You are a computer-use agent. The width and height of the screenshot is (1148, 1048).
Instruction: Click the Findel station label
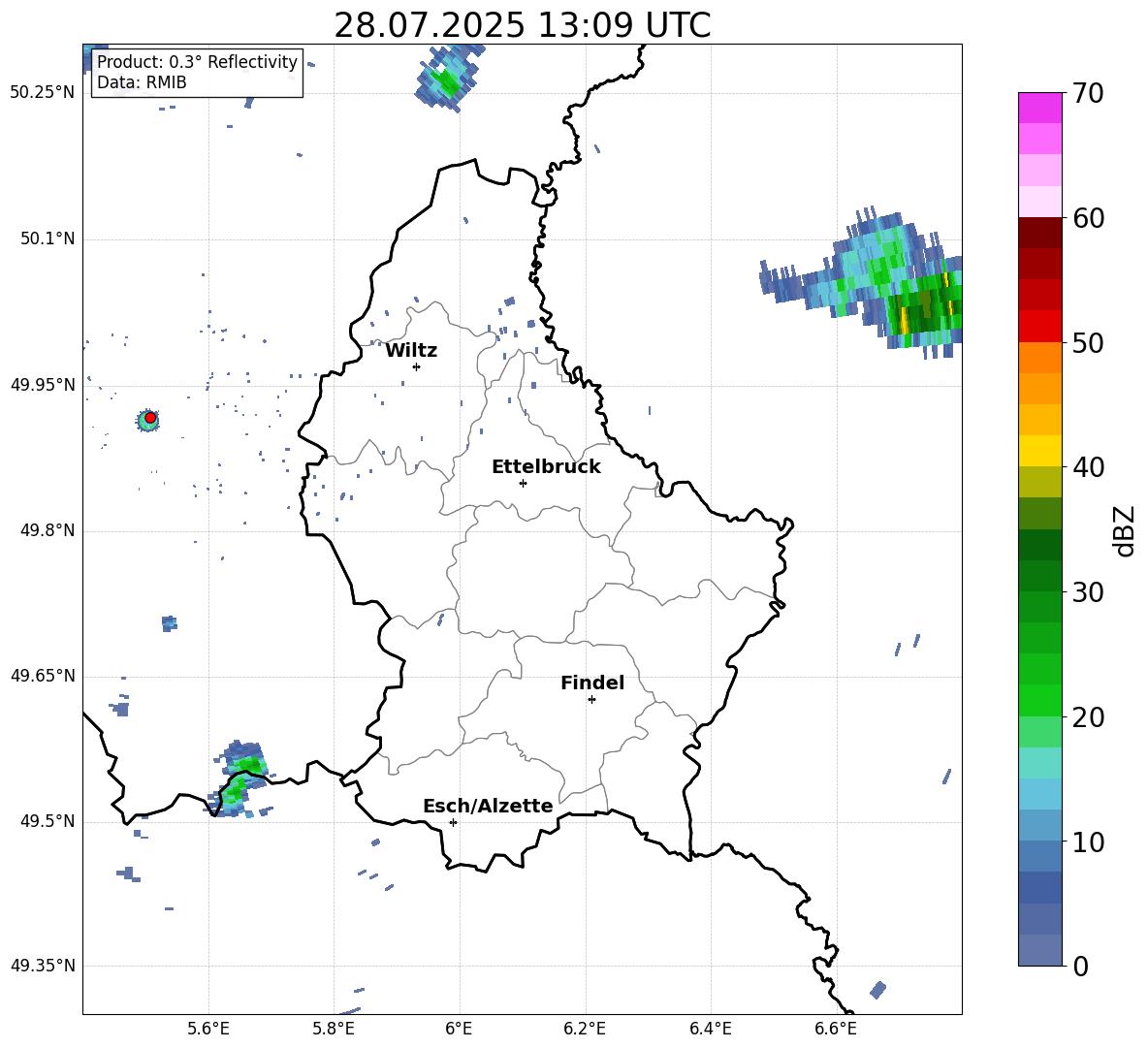click(592, 683)
